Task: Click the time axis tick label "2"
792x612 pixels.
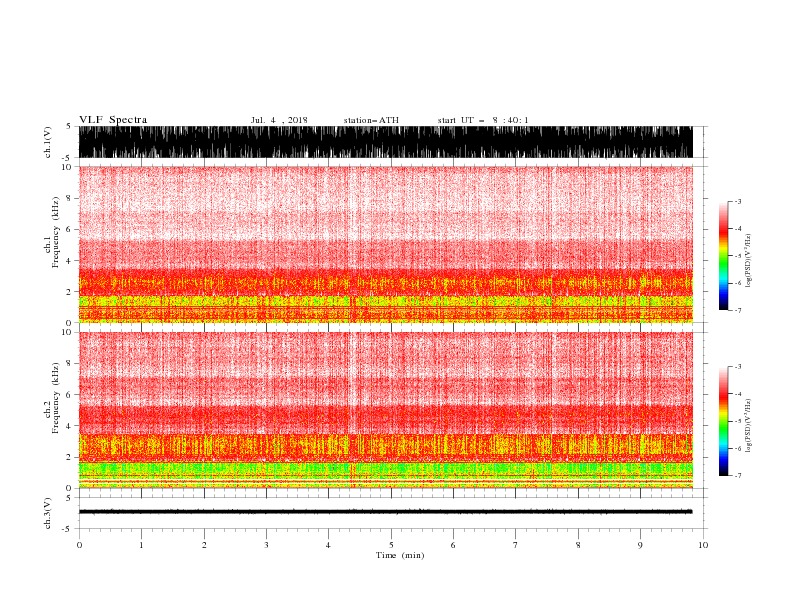Action: click(x=204, y=545)
